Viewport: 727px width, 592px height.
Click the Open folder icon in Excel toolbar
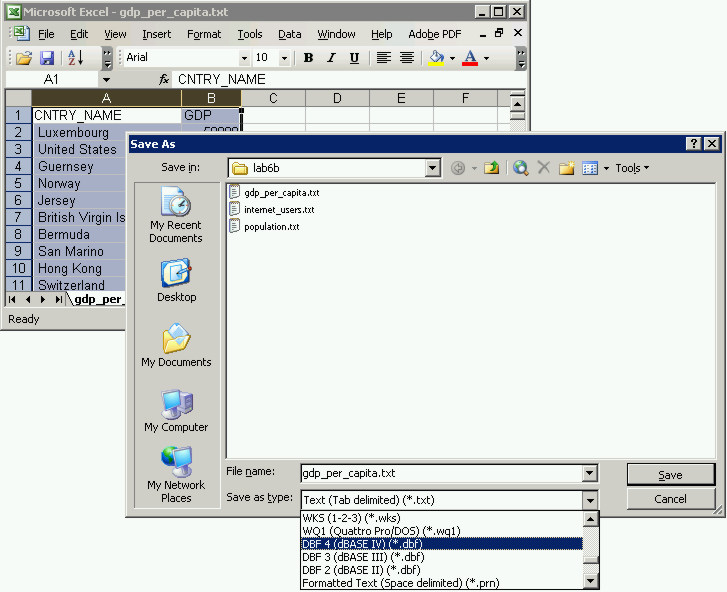point(24,58)
